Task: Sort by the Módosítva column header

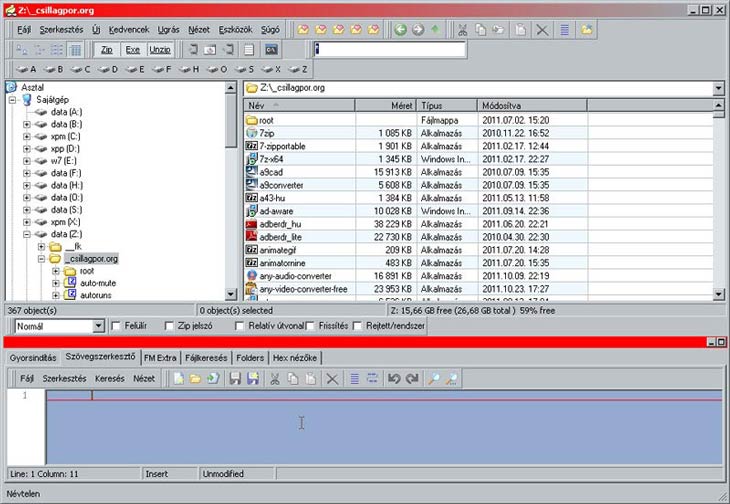Action: [x=532, y=106]
